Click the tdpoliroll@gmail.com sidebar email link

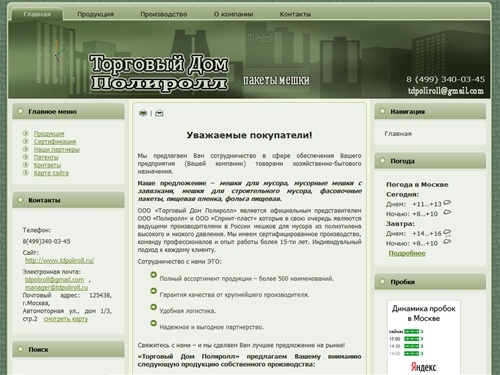[55, 279]
